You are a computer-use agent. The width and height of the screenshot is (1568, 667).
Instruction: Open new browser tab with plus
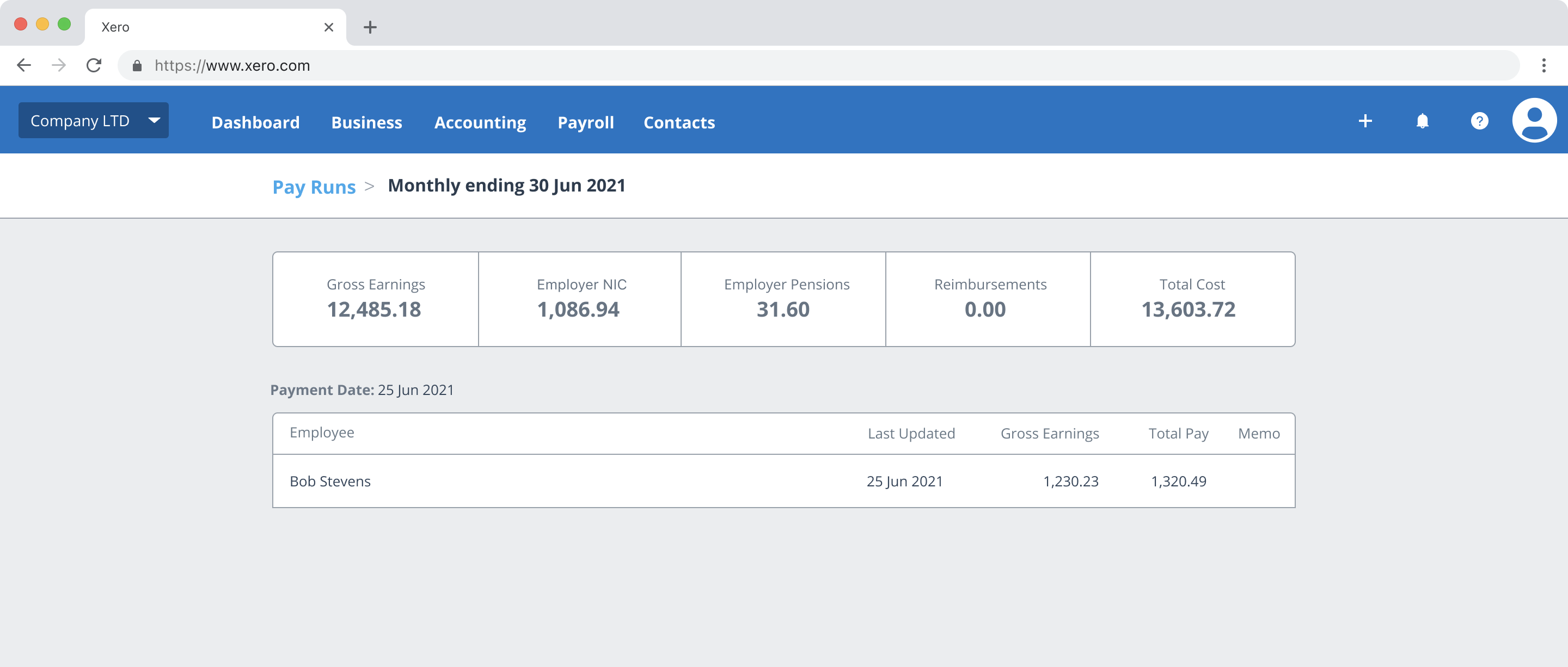point(370,27)
